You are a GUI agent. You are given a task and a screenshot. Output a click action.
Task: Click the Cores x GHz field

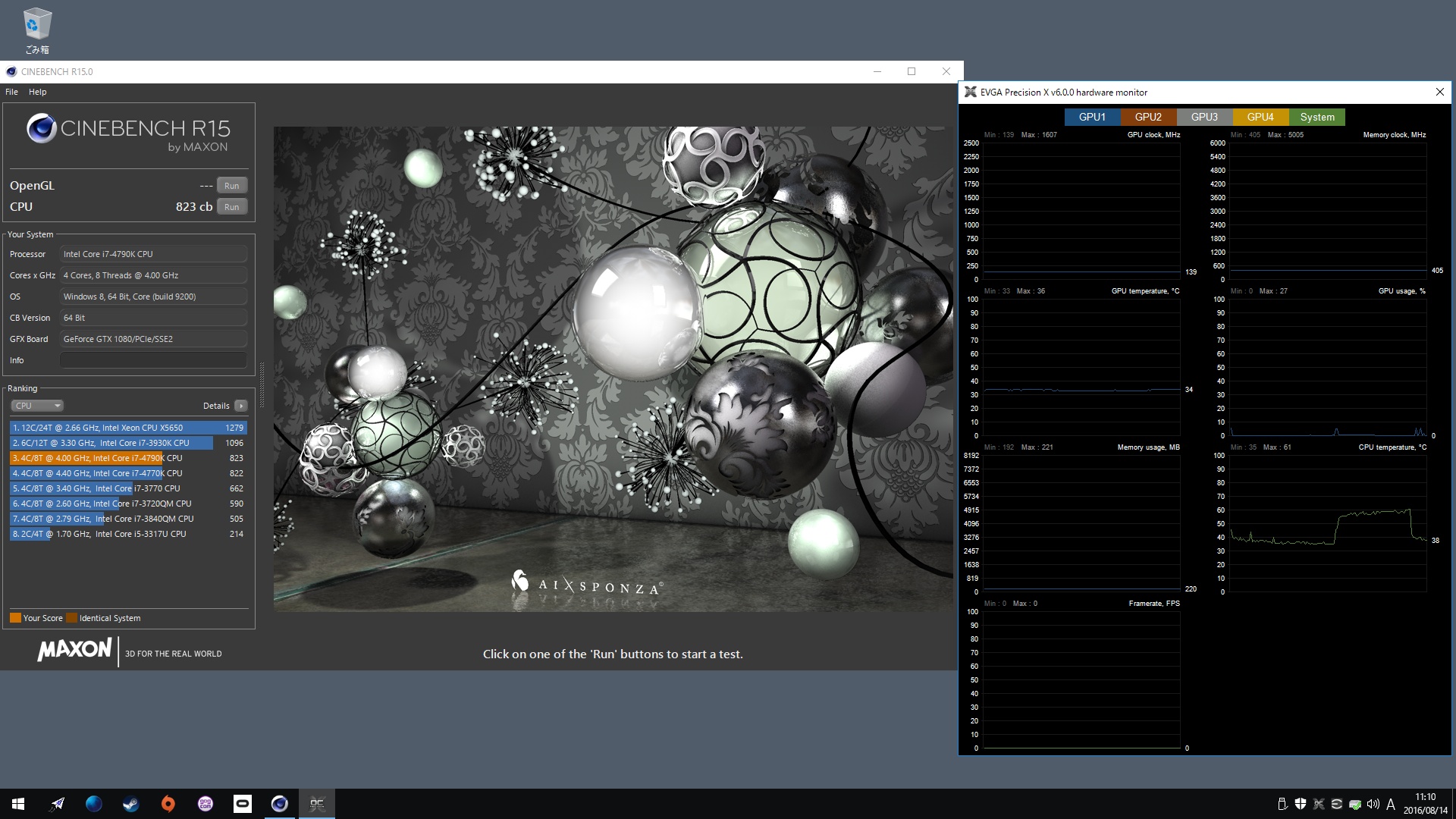pos(153,275)
